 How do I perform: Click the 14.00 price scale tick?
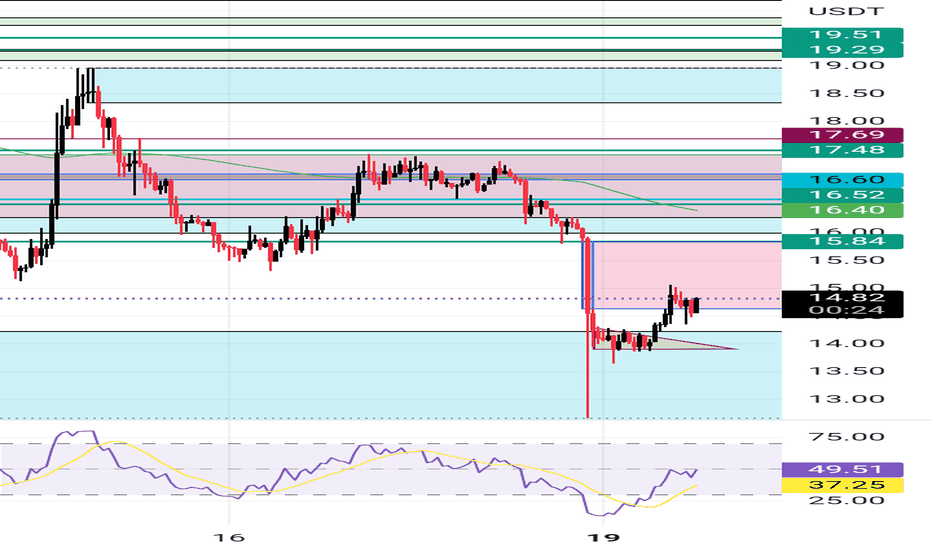click(x=846, y=343)
